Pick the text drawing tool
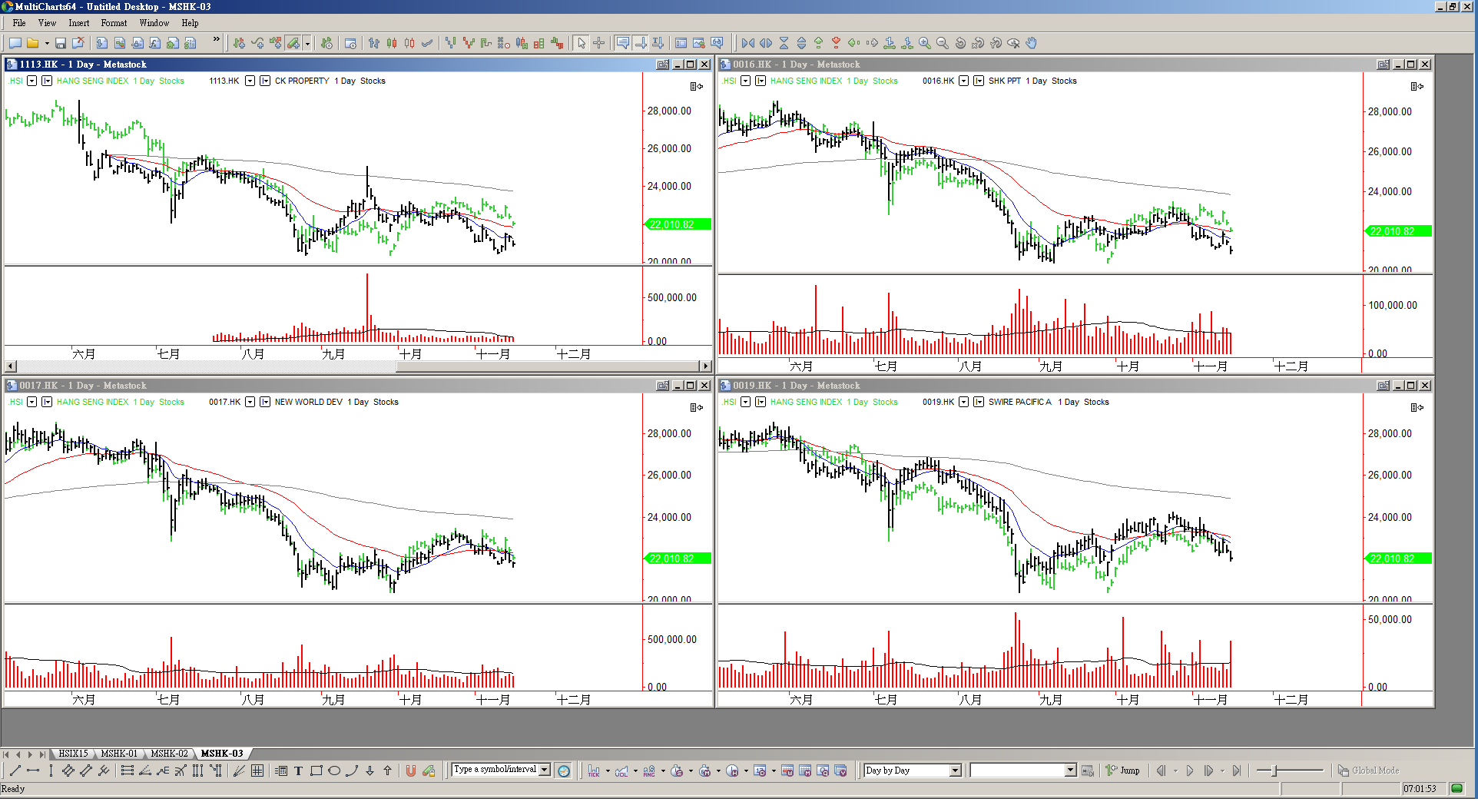Image resolution: width=1478 pixels, height=812 pixels. [298, 771]
